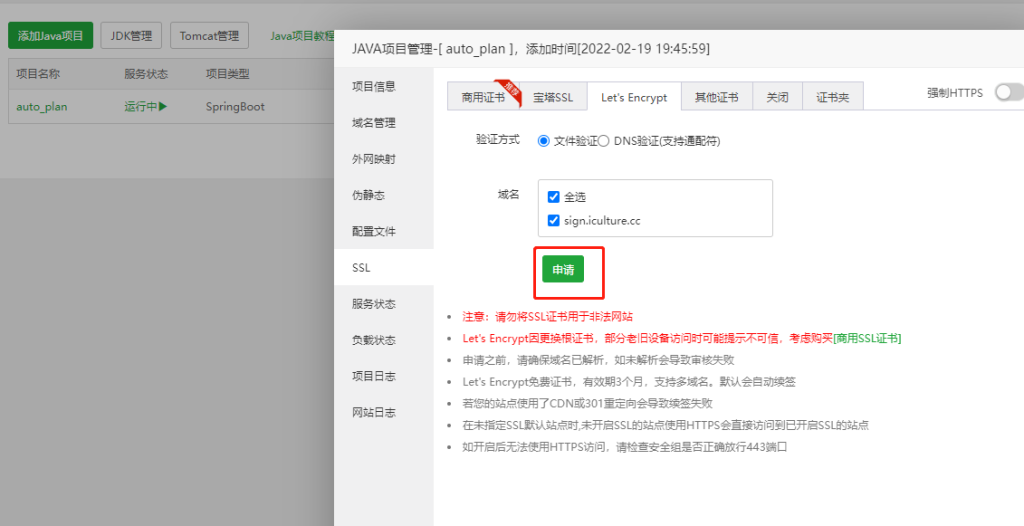Screen dimensions: 1024x526
Task: Toggle the 全选 checkbox
Action: (x=554, y=197)
